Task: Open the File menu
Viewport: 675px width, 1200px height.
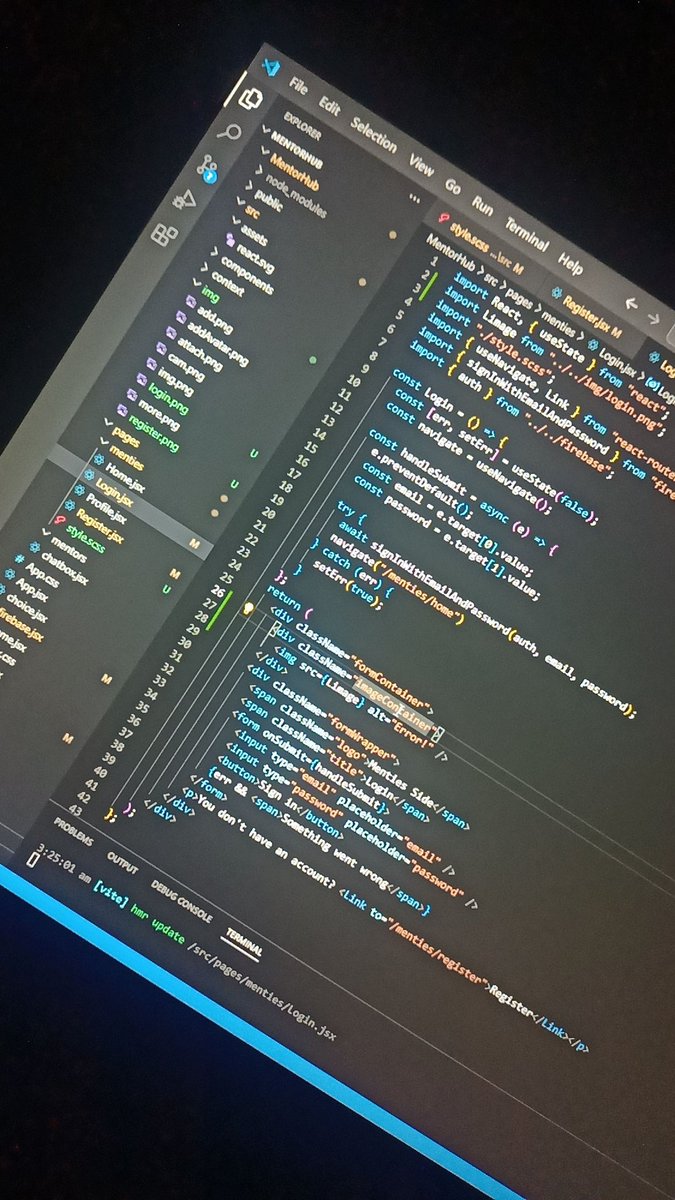Action: pyautogui.click(x=298, y=85)
